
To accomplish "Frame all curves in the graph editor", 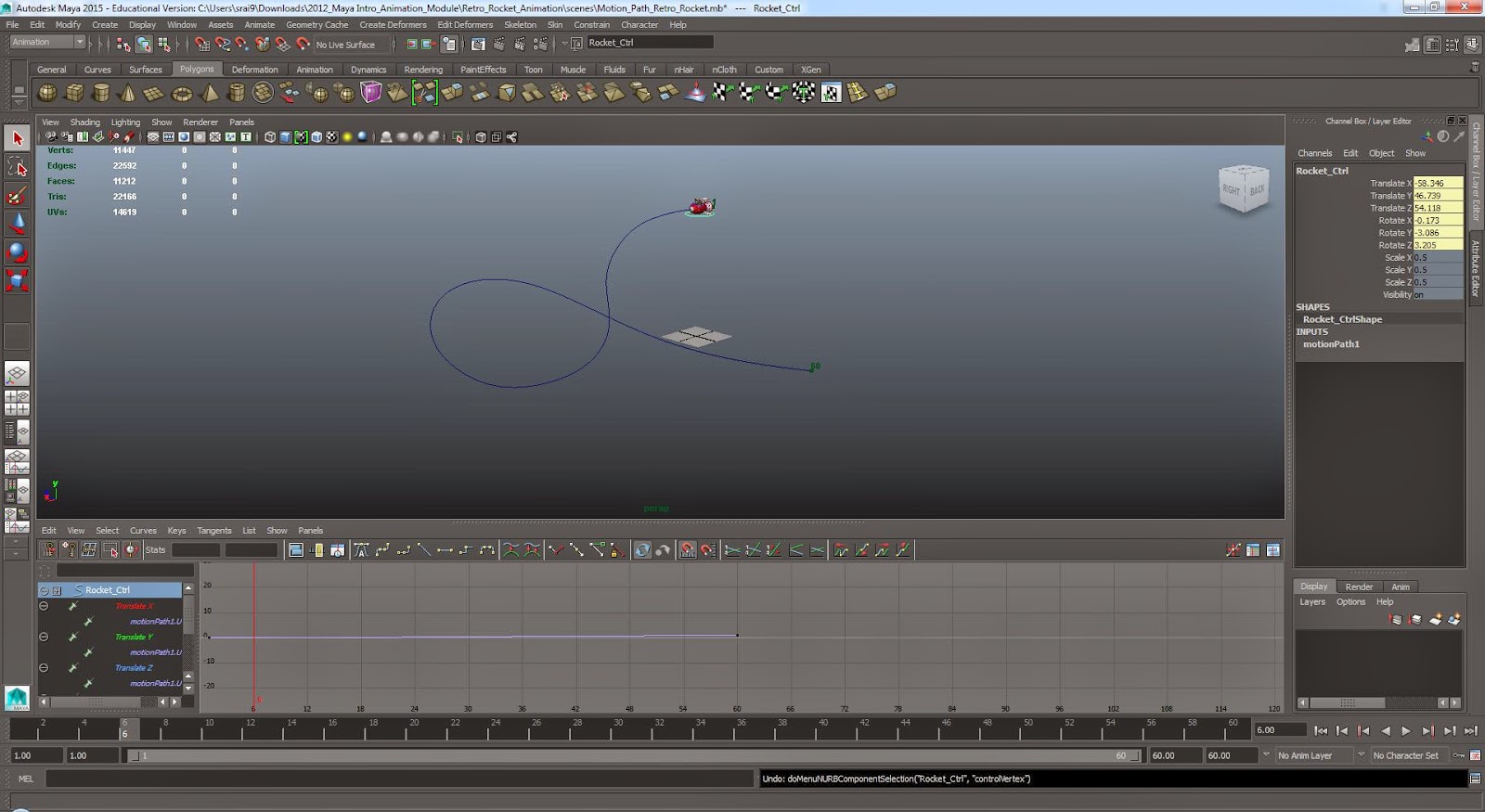I will (296, 550).
